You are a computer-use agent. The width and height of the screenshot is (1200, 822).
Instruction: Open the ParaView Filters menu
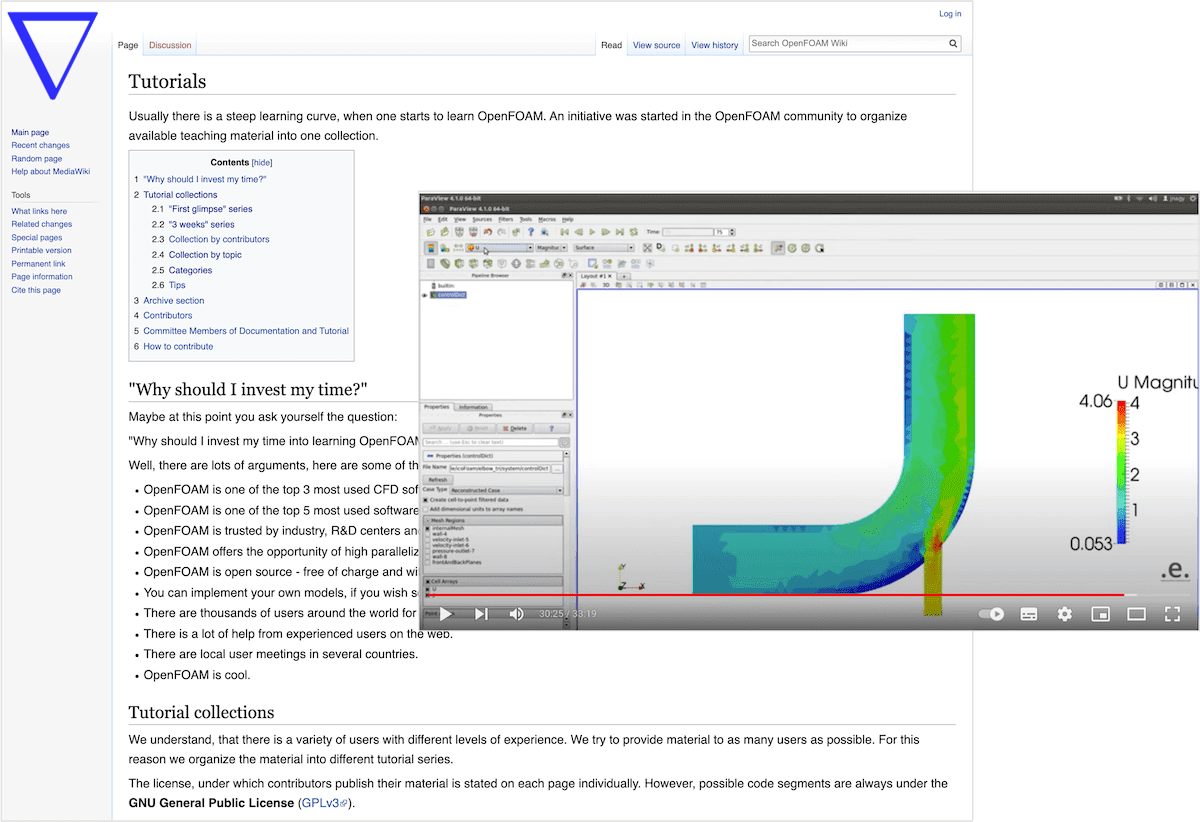505,218
